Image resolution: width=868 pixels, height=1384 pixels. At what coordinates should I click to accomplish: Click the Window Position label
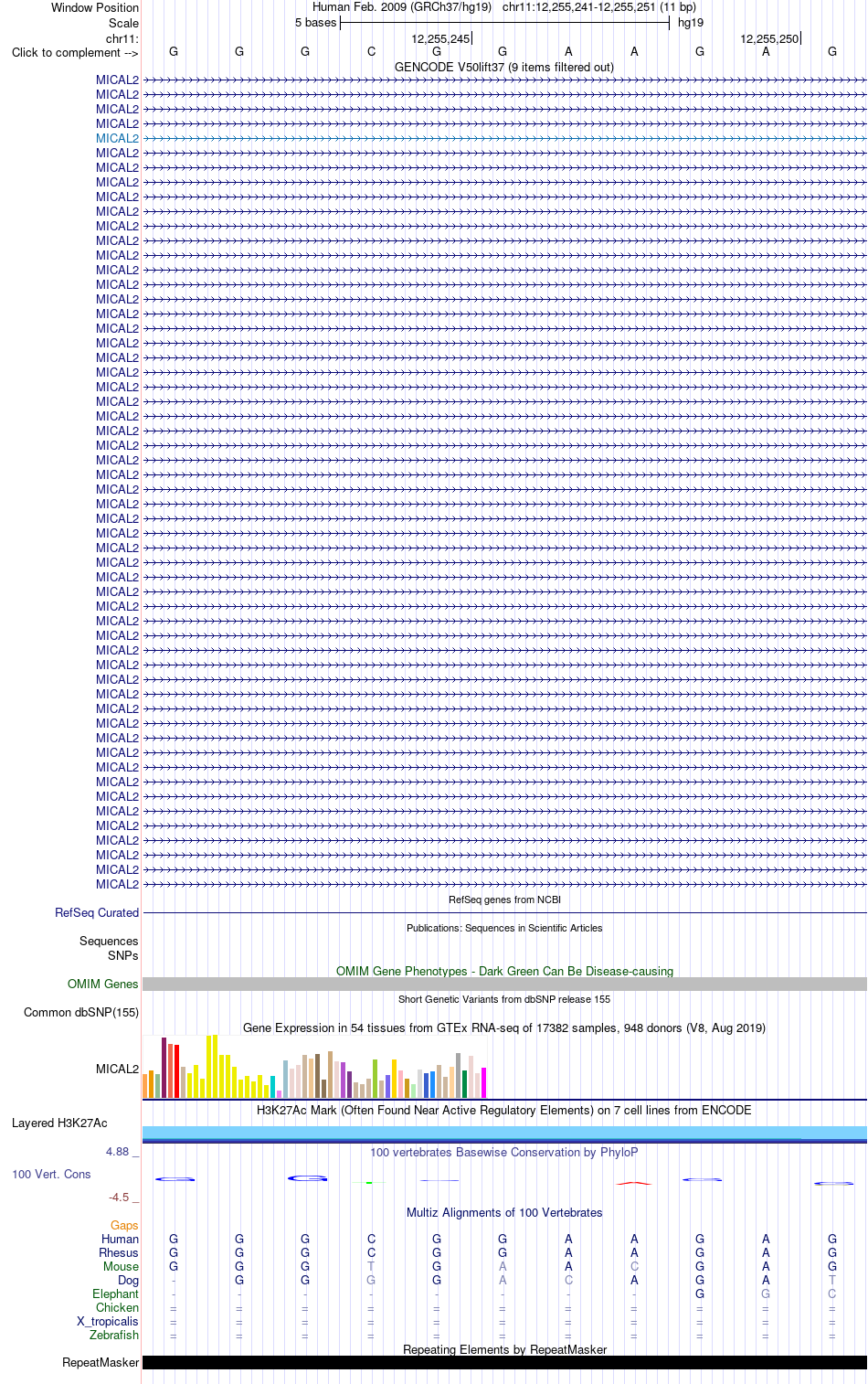point(95,7)
